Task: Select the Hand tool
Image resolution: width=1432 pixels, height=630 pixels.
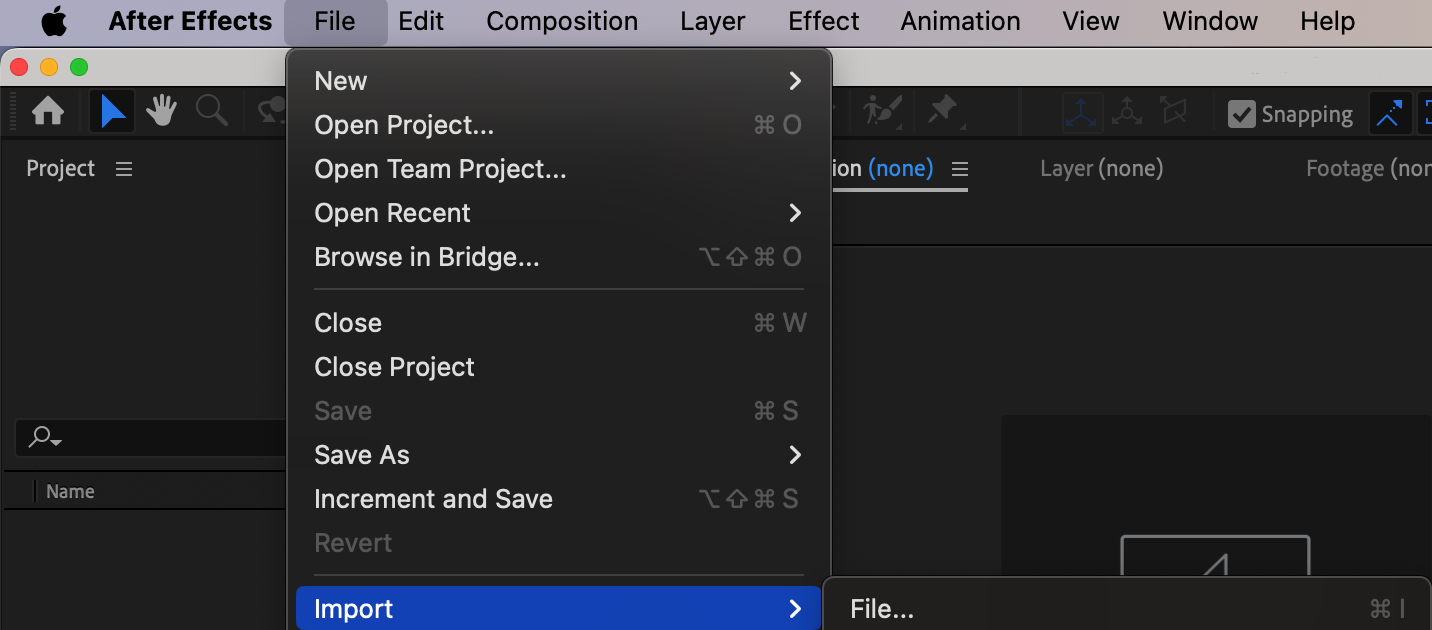Action: coord(161,112)
